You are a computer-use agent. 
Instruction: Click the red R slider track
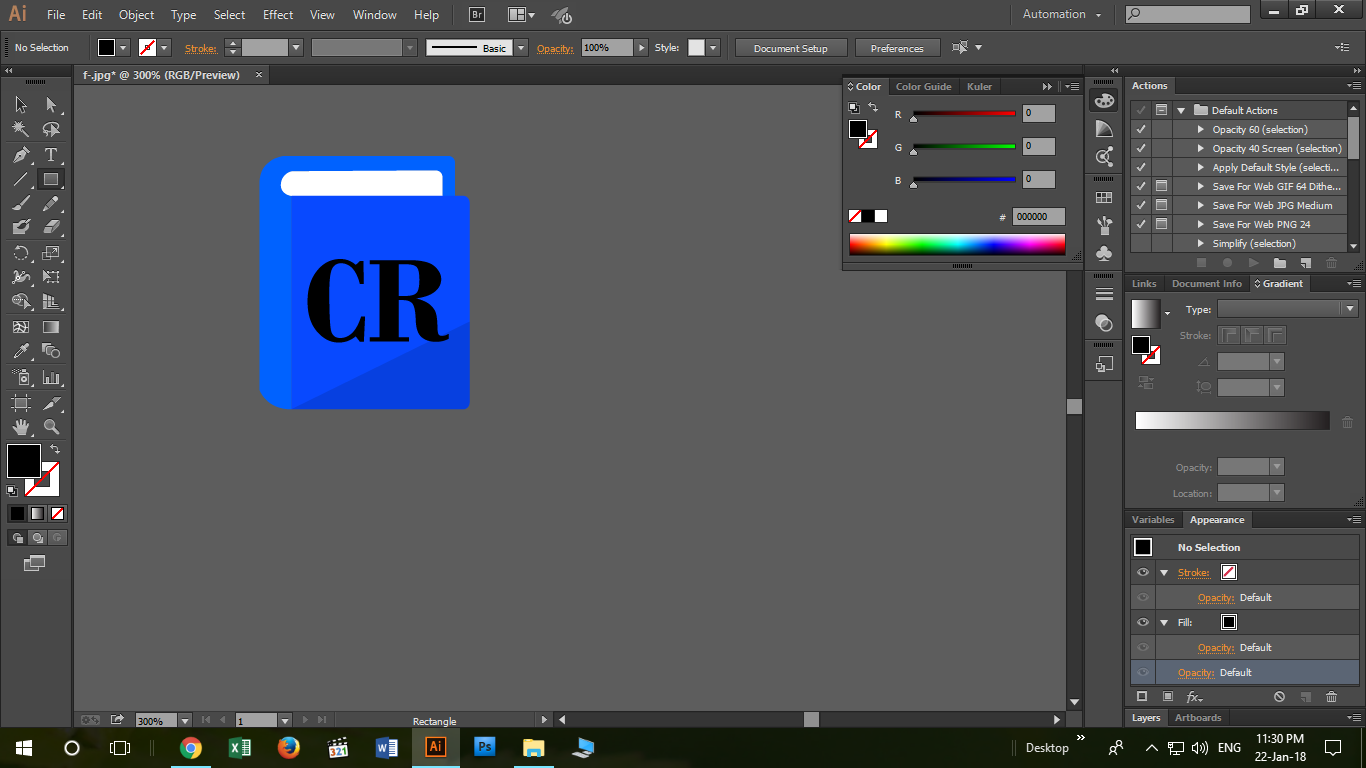pos(964,114)
